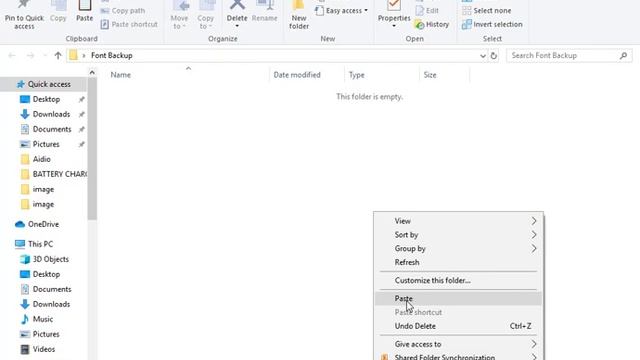The height and width of the screenshot is (360, 640).
Task: Open the Delete button dropdown arrow
Action: (x=237, y=27)
